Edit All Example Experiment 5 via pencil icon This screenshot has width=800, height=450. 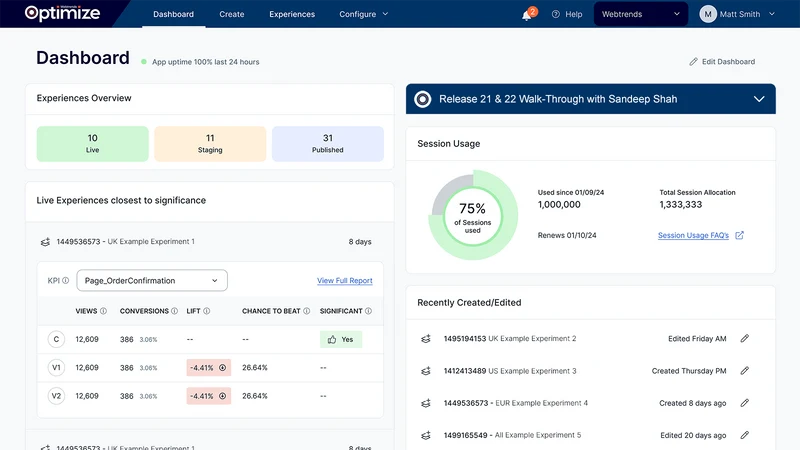(745, 435)
